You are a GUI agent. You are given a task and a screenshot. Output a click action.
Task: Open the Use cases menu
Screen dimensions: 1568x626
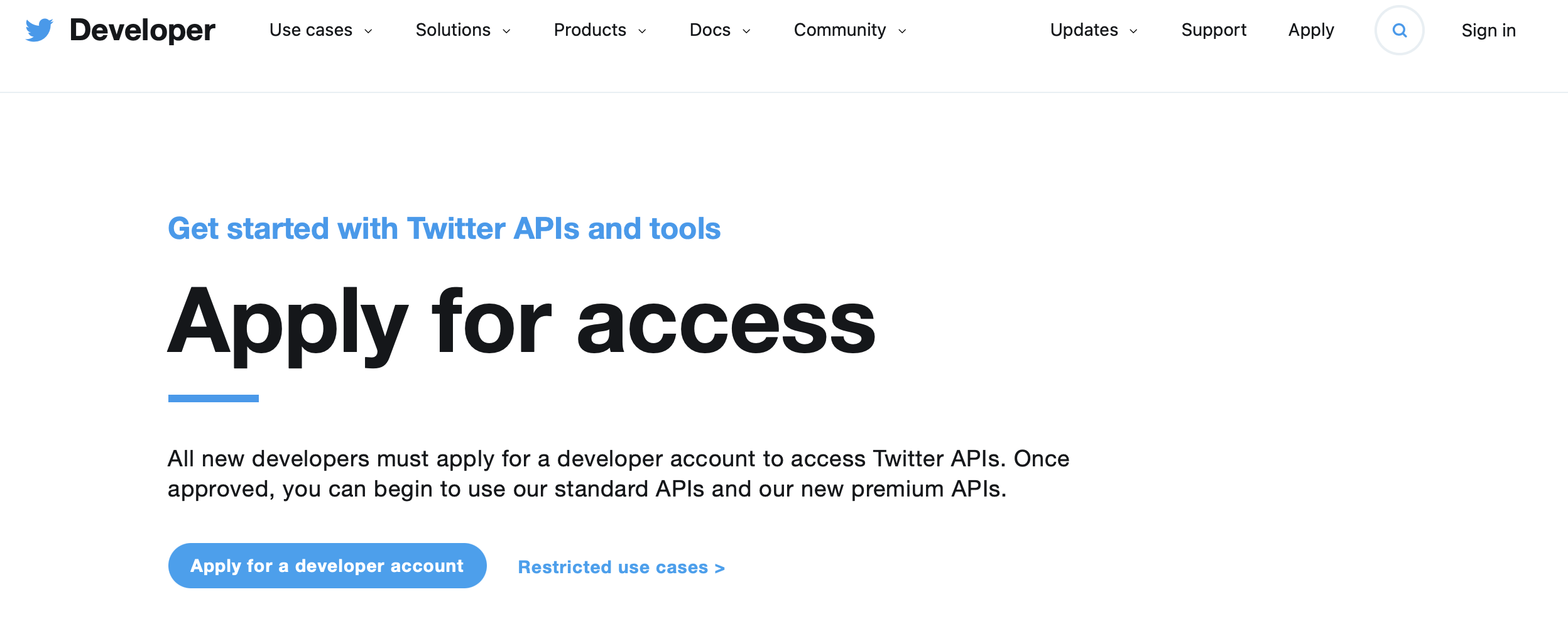(311, 30)
